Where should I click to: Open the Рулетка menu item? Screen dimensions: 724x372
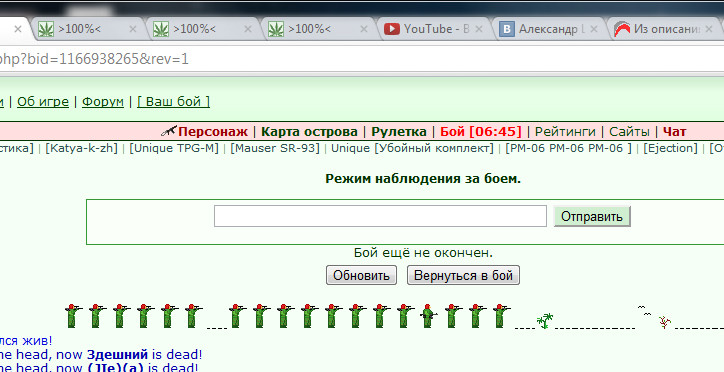tap(399, 132)
